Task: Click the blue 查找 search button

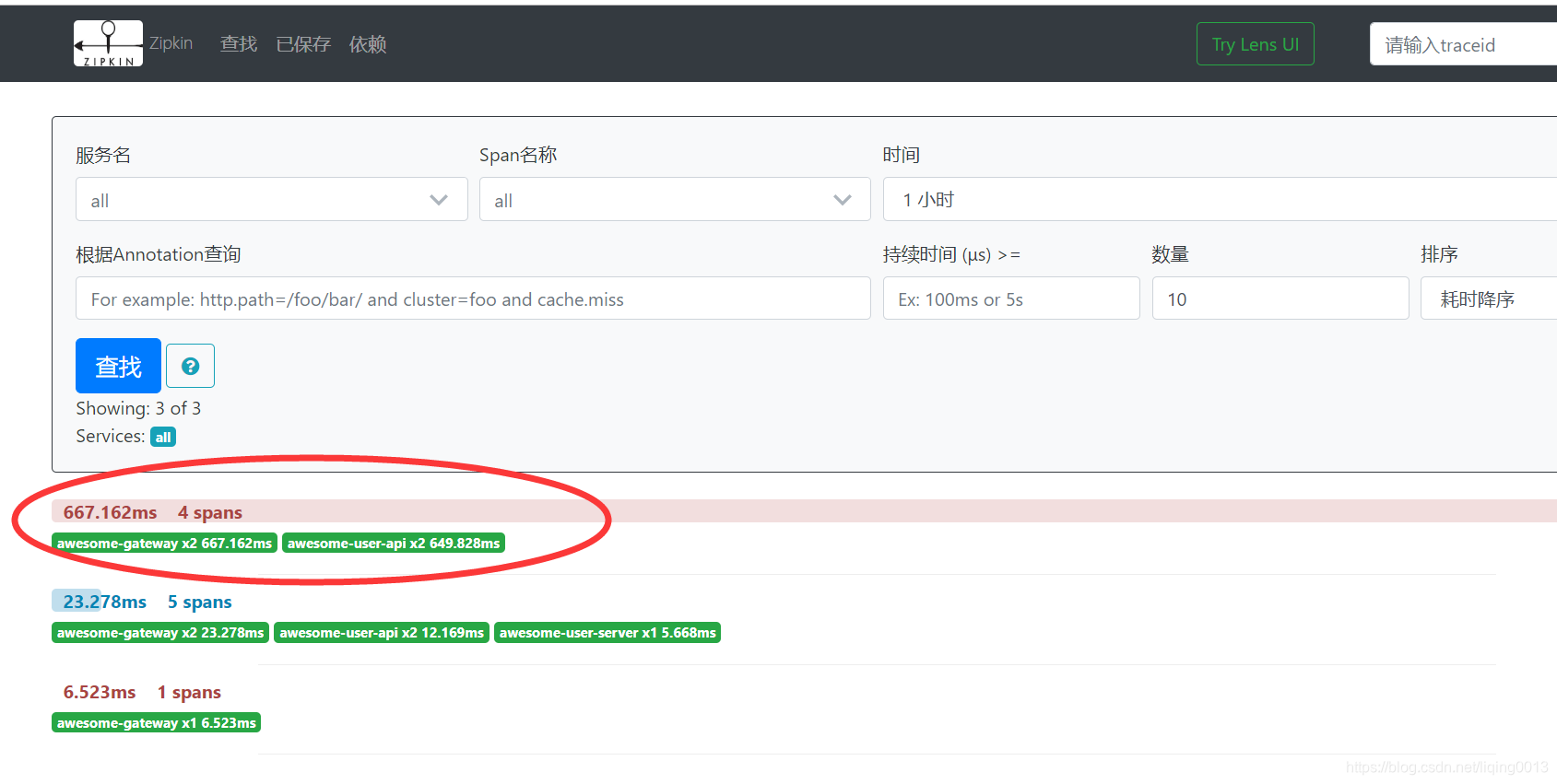Action: pyautogui.click(x=118, y=366)
